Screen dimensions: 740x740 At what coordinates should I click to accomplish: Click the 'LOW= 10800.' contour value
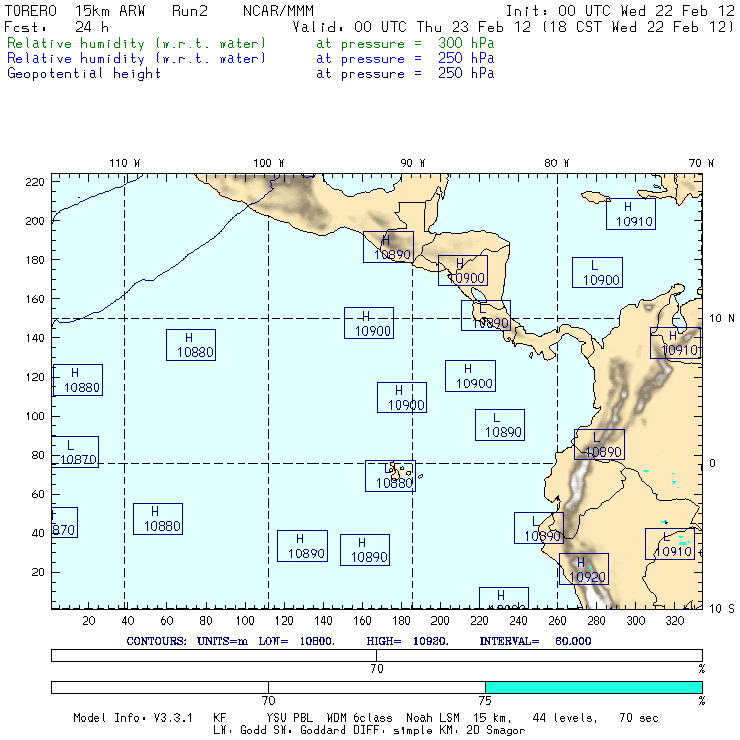(x=296, y=641)
